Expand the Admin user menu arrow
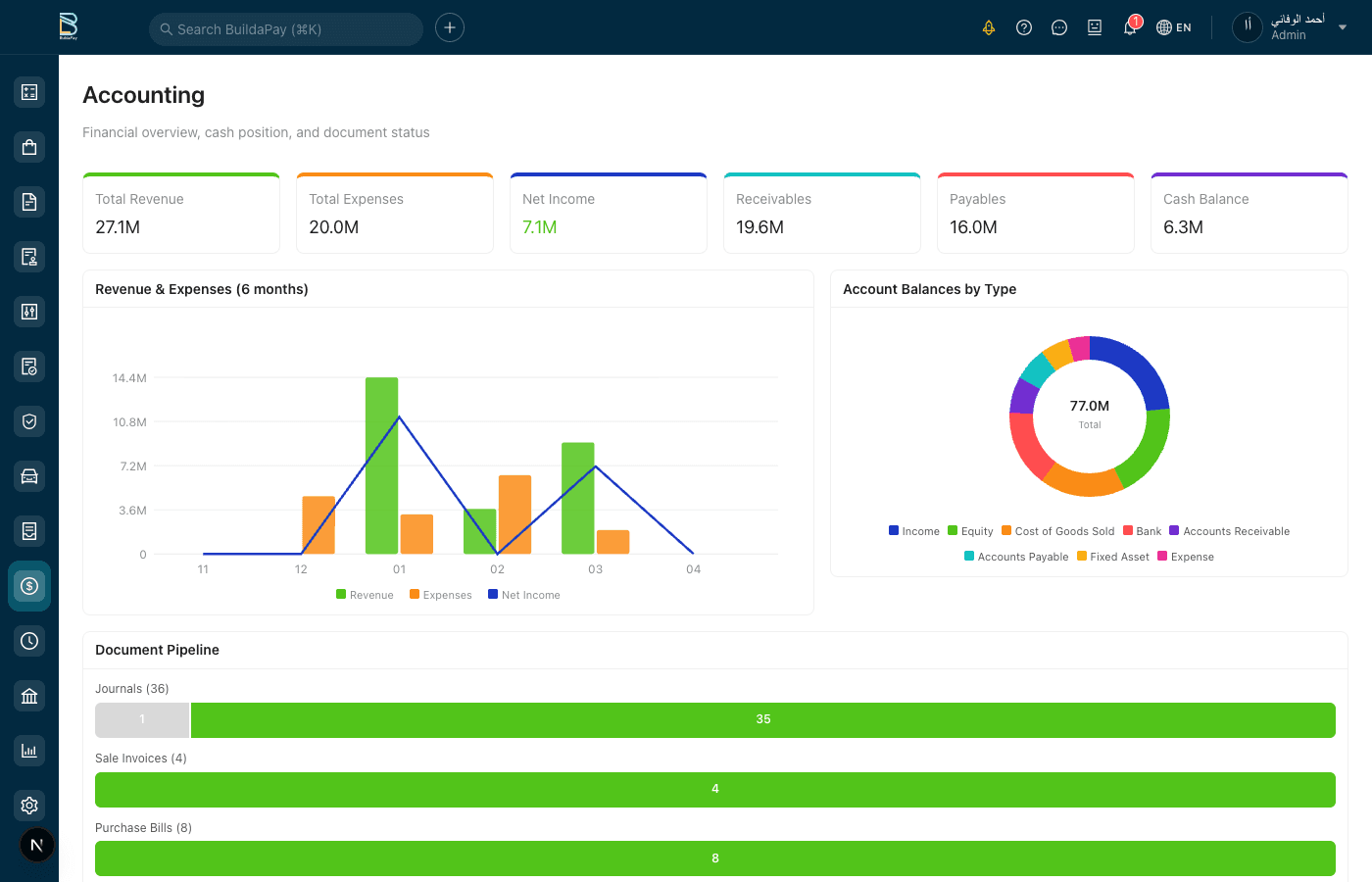The image size is (1372, 882). [1343, 27]
